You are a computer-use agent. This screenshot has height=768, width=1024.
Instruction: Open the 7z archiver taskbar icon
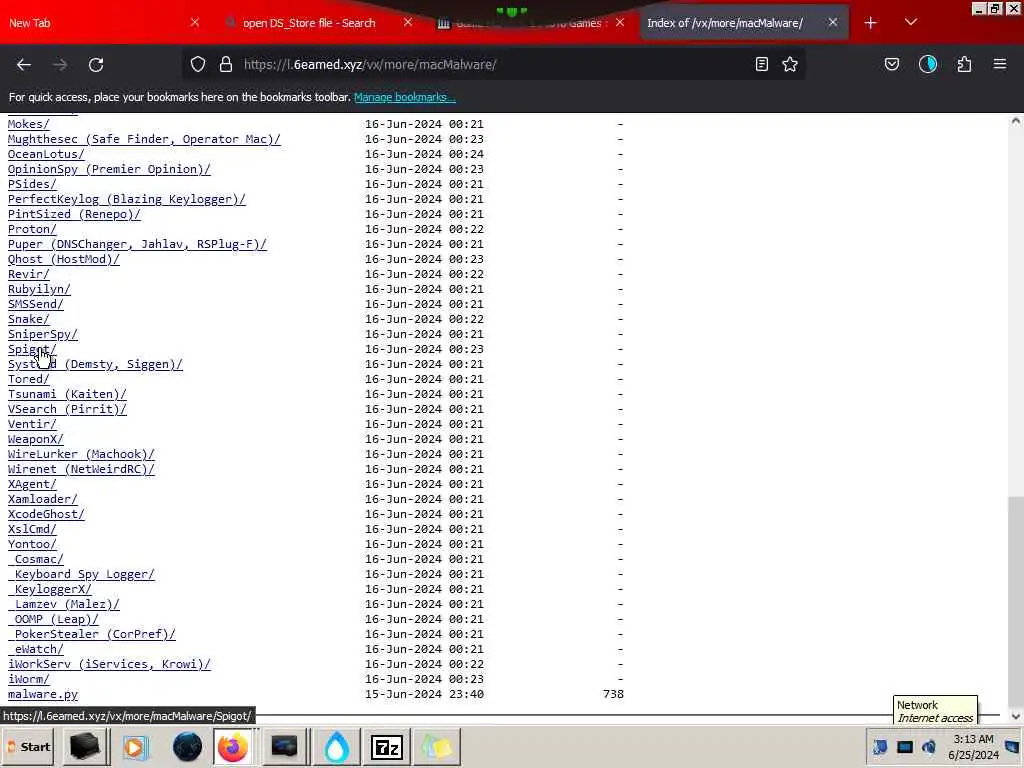[386, 746]
